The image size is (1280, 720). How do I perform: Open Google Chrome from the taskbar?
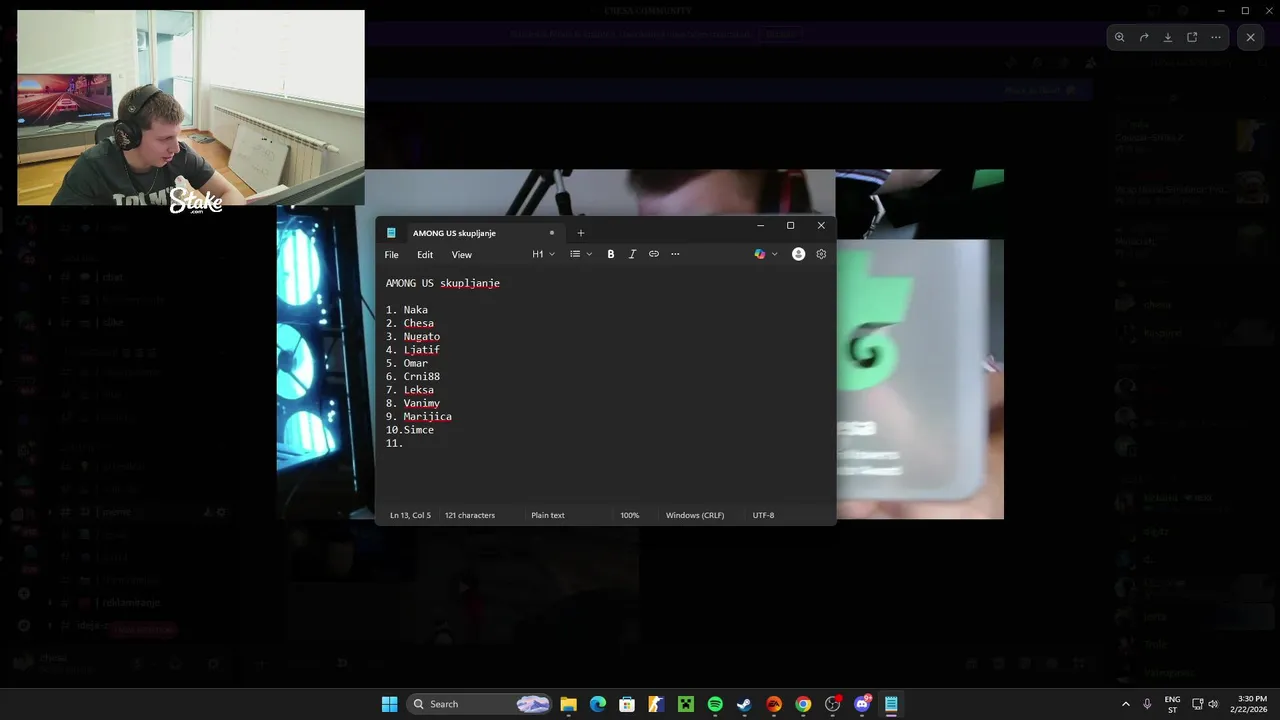pyautogui.click(x=803, y=704)
